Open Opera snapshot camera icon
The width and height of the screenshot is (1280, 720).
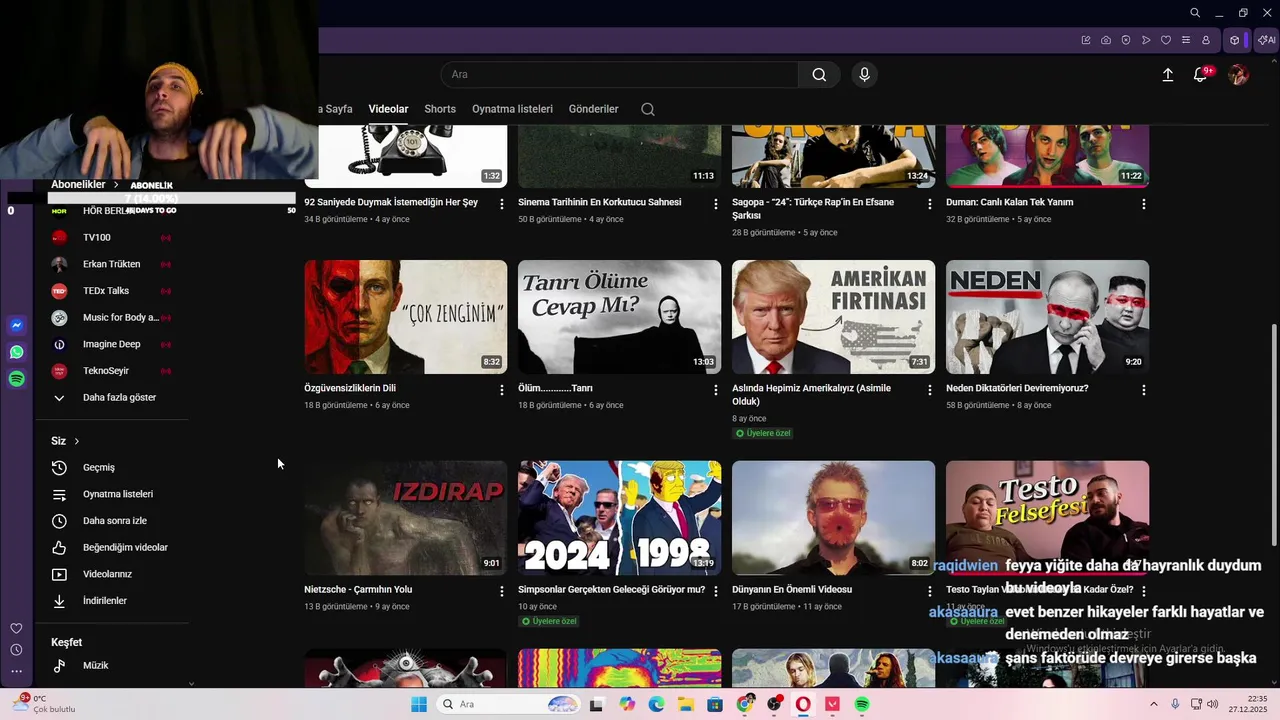pyautogui.click(x=1106, y=40)
